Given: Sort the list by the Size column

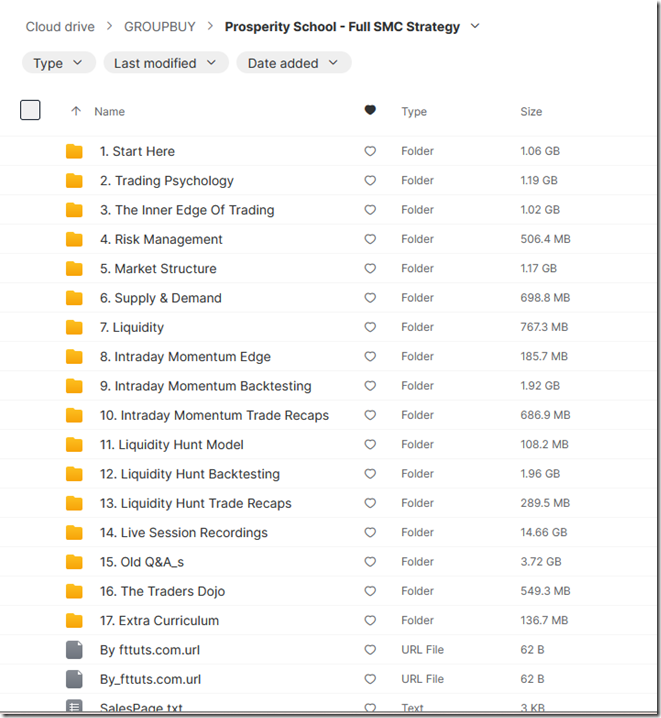Looking at the screenshot, I should [x=531, y=111].
